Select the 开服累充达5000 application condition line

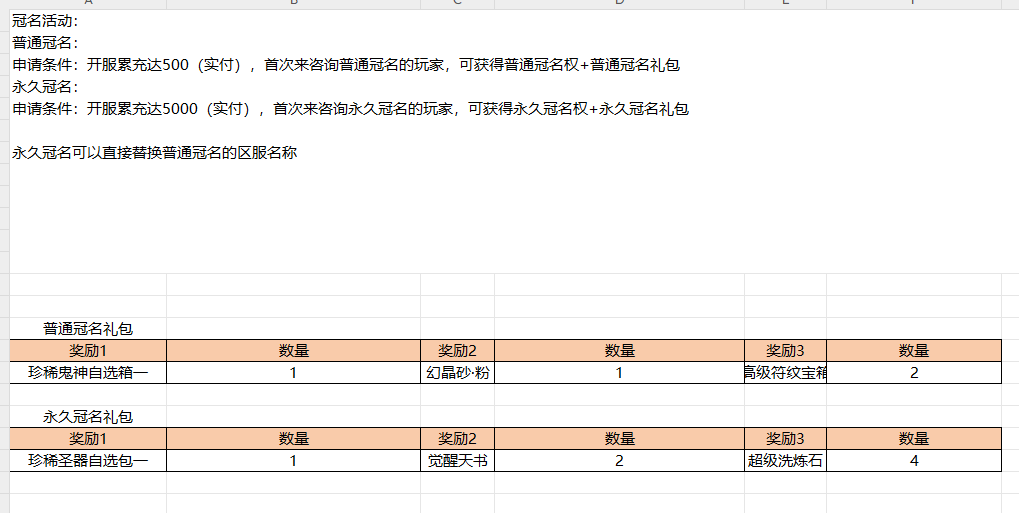click(350, 109)
